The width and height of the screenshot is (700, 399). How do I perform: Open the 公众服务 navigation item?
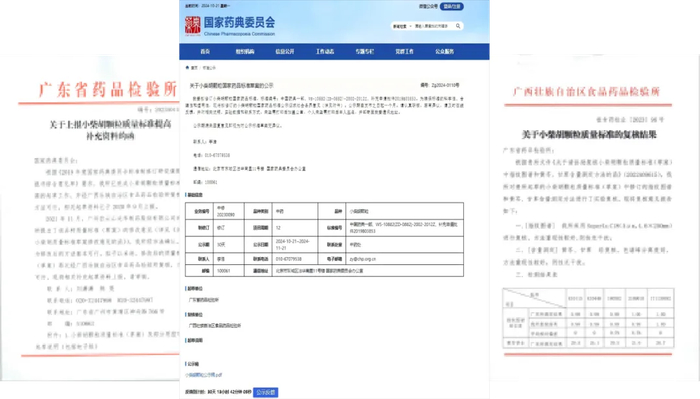tap(444, 51)
